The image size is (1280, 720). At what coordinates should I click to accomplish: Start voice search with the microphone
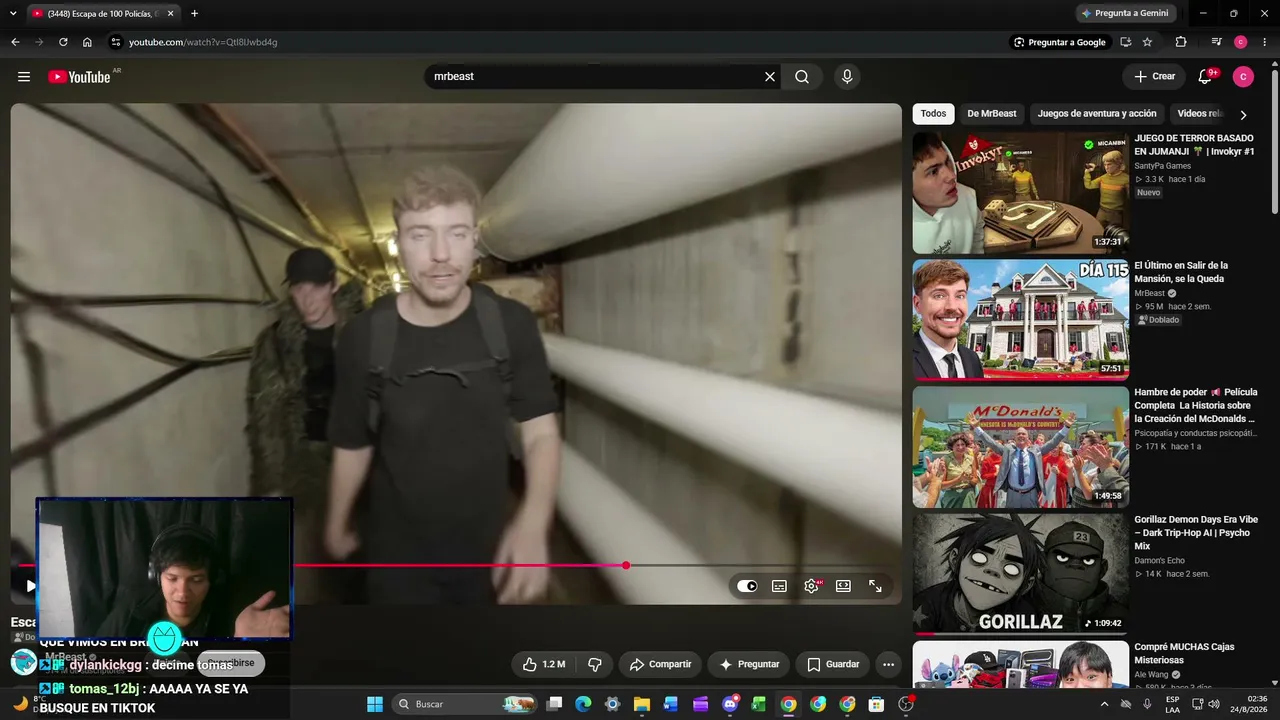click(x=847, y=77)
